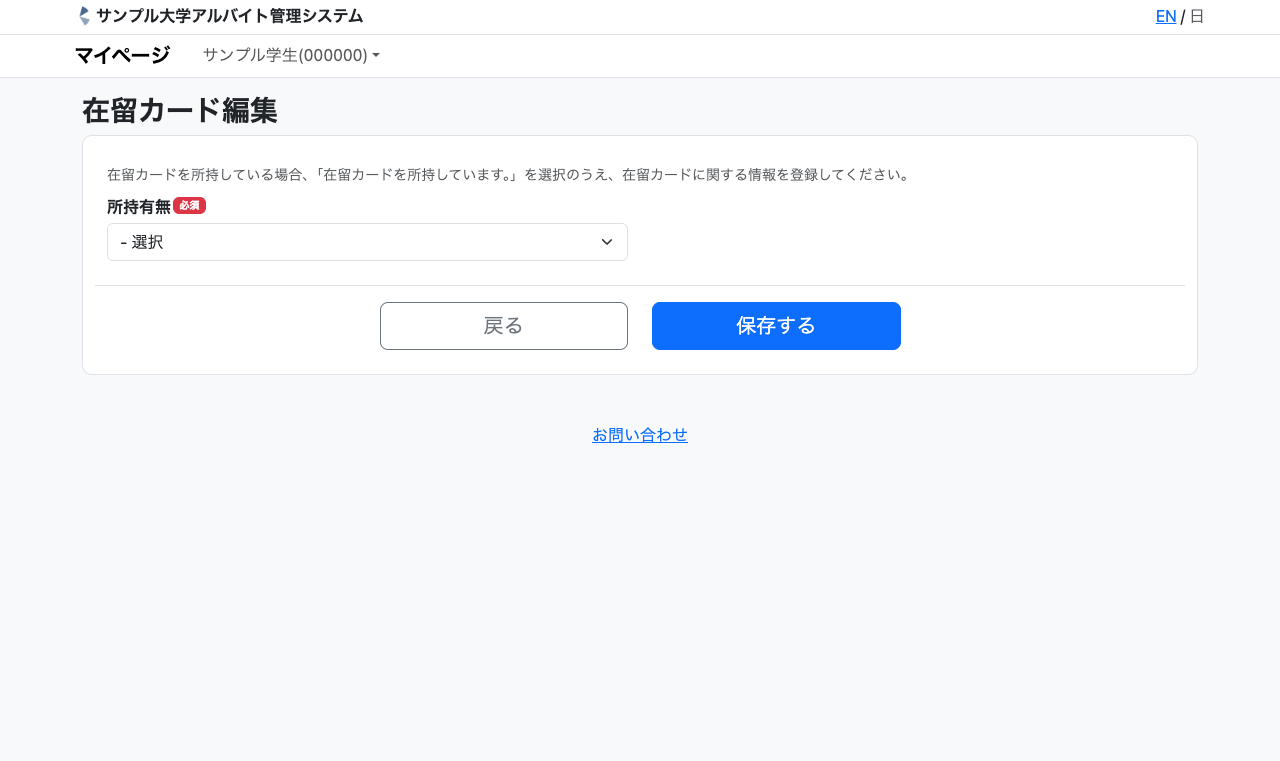Go to マイページ
The width and height of the screenshot is (1280, 761).
pos(122,55)
